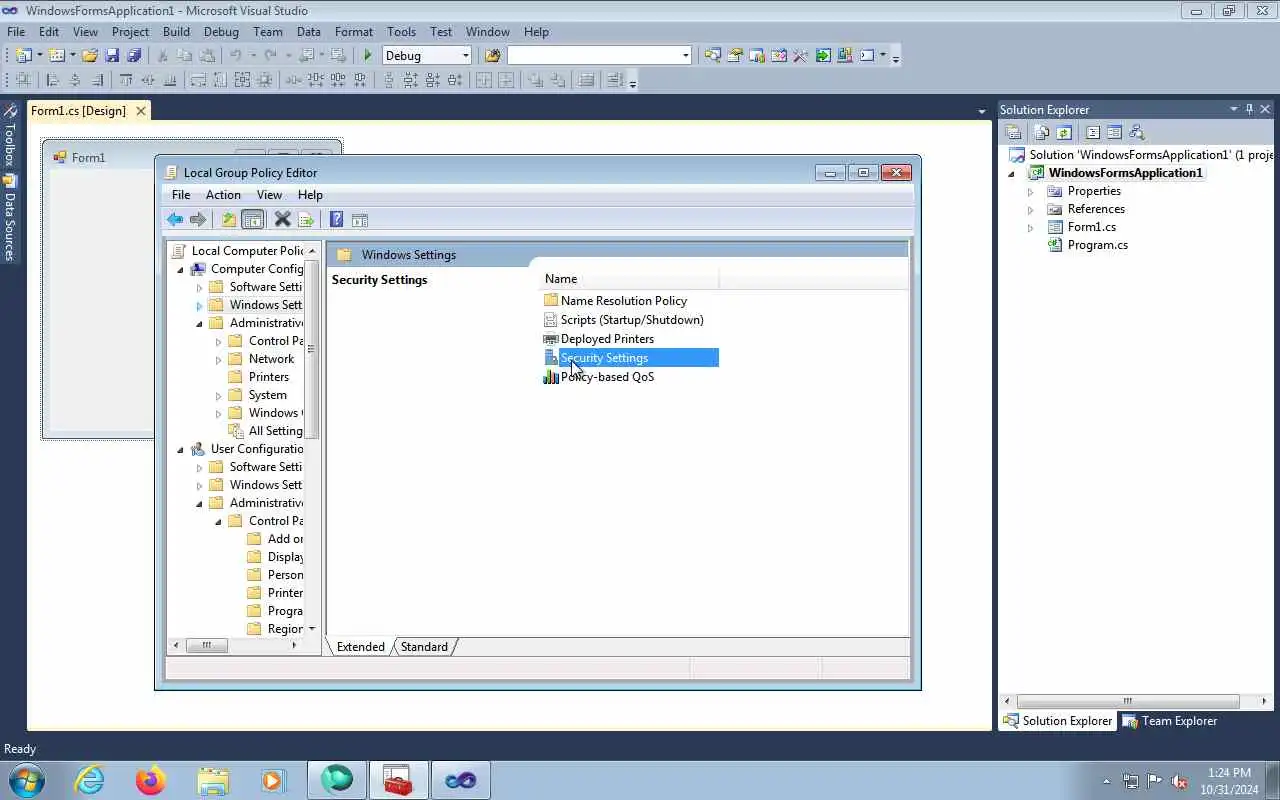Open the Toolbox icon in standard toolbar
This screenshot has width=1280, height=800.
pos(800,56)
